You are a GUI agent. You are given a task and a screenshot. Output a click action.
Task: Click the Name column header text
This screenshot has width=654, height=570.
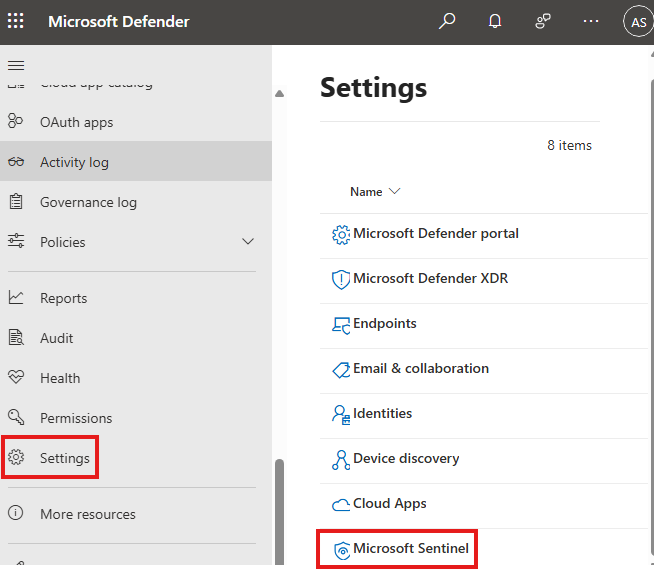click(366, 191)
